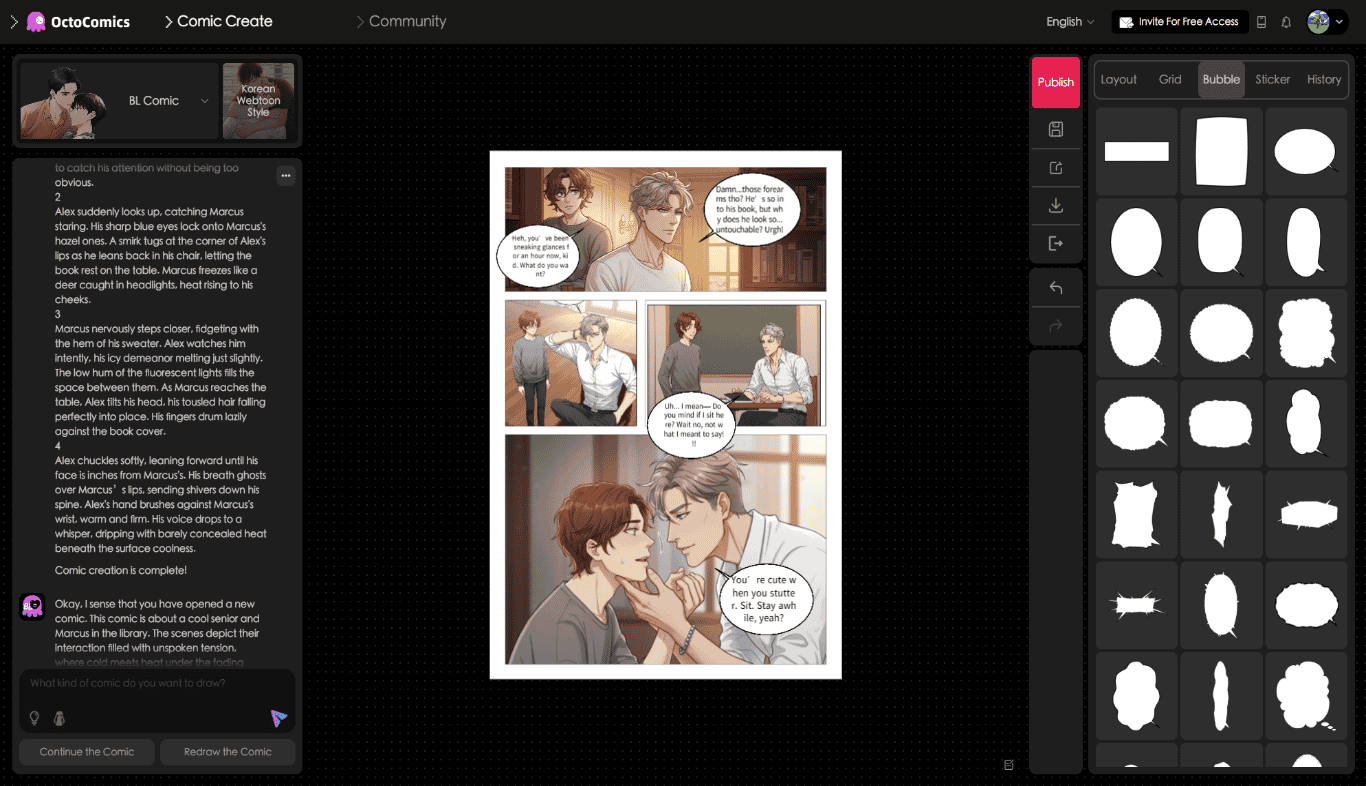The width and height of the screenshot is (1366, 786).
Task: Click the OctoComics octopus logo
Action: (36, 21)
